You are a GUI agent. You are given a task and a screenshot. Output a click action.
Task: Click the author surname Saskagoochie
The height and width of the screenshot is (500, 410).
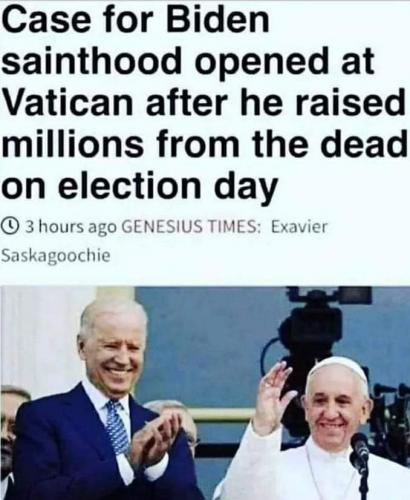(x=56, y=256)
